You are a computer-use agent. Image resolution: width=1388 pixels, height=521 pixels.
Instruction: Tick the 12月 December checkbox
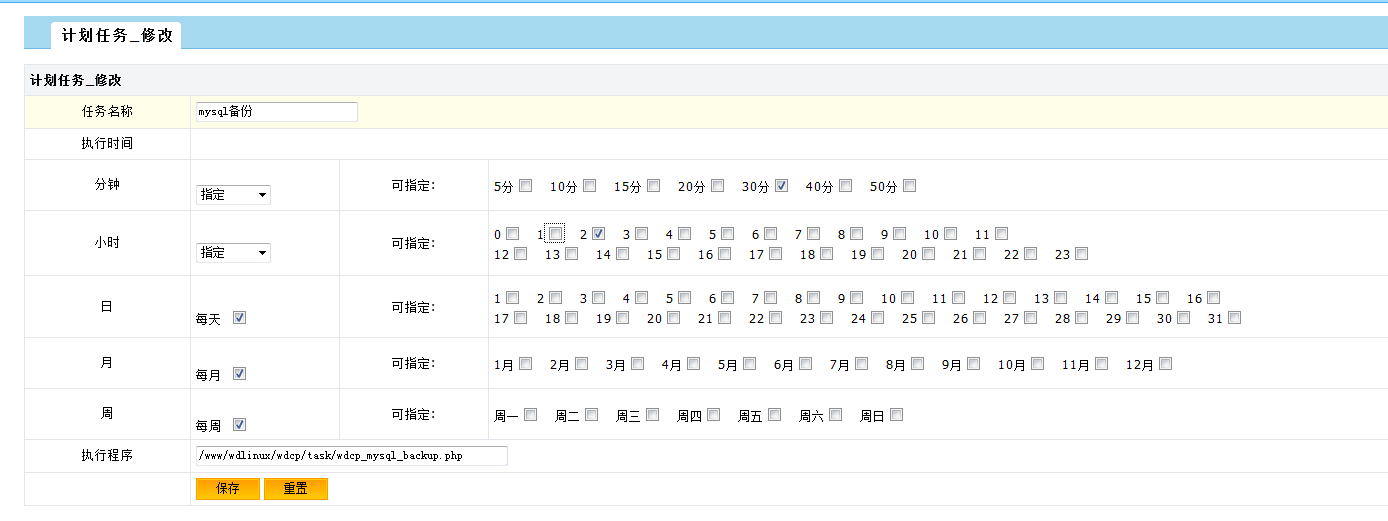click(1165, 364)
